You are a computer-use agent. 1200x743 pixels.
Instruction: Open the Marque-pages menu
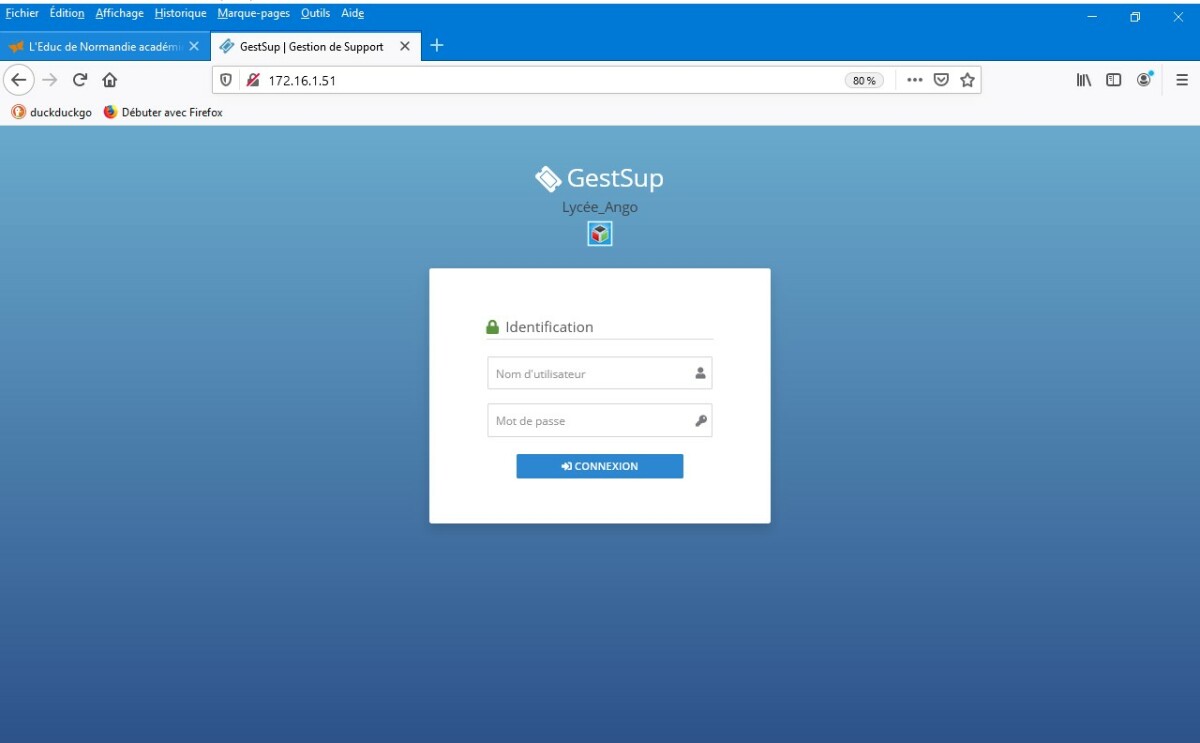(x=254, y=14)
